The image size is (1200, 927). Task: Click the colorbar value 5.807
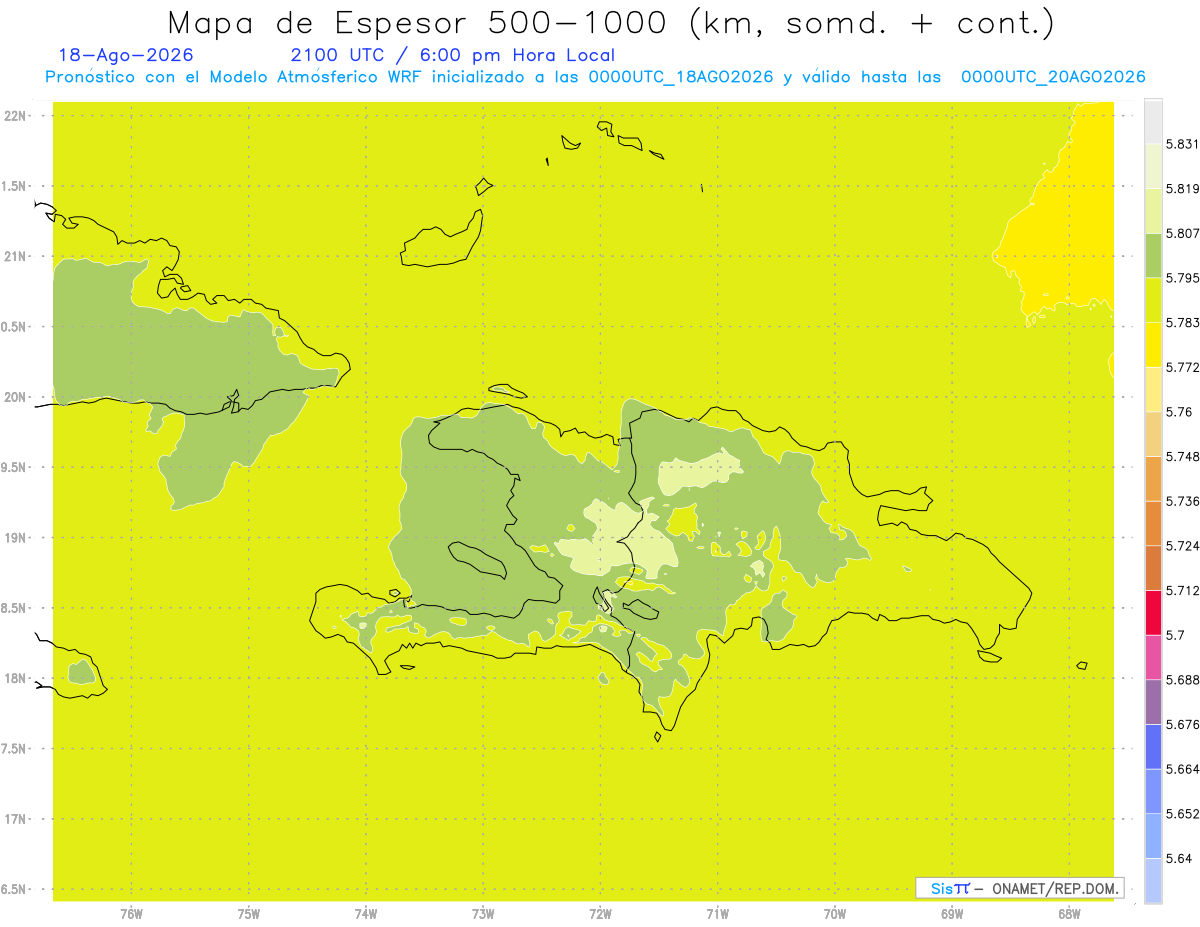(x=1183, y=233)
